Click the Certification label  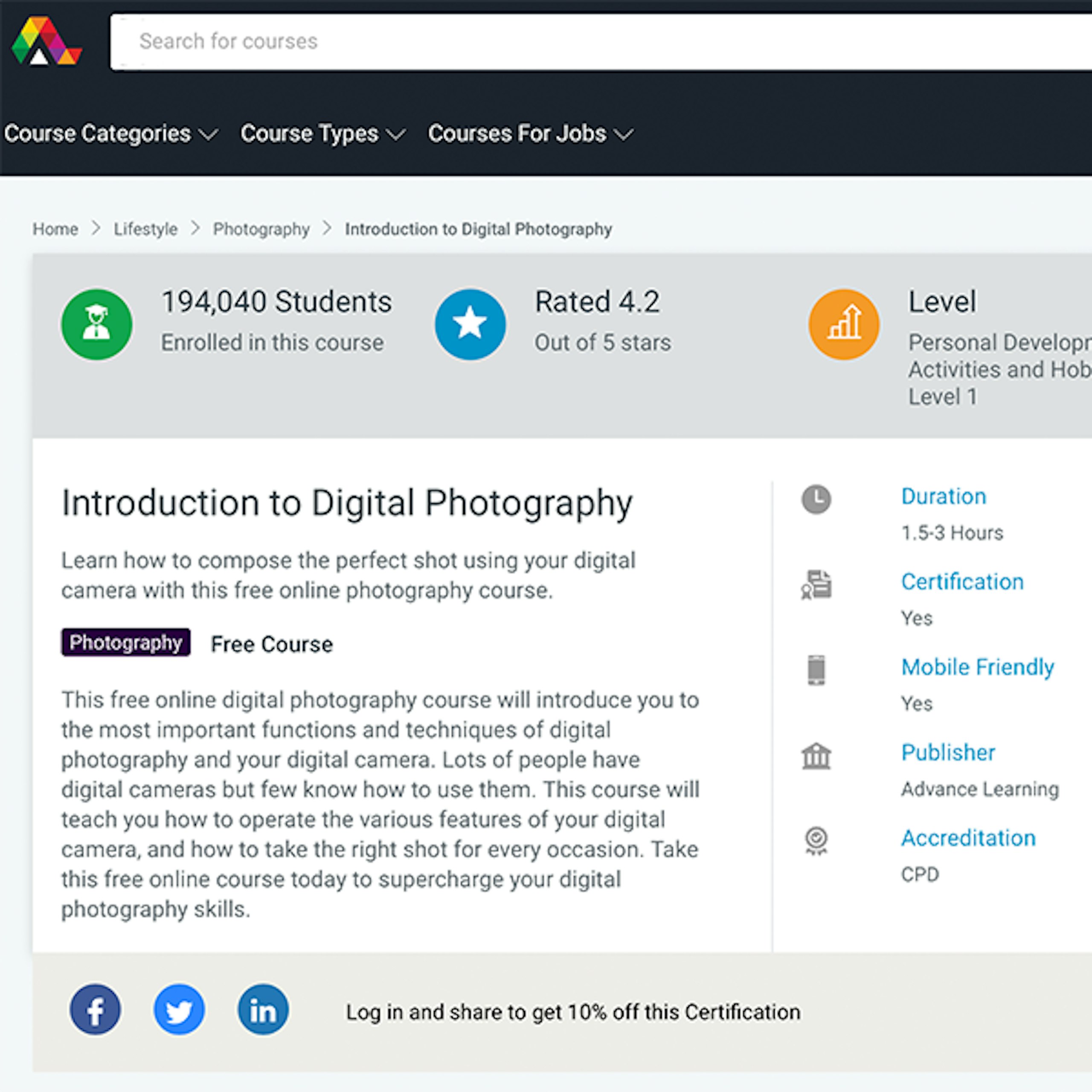point(963,581)
